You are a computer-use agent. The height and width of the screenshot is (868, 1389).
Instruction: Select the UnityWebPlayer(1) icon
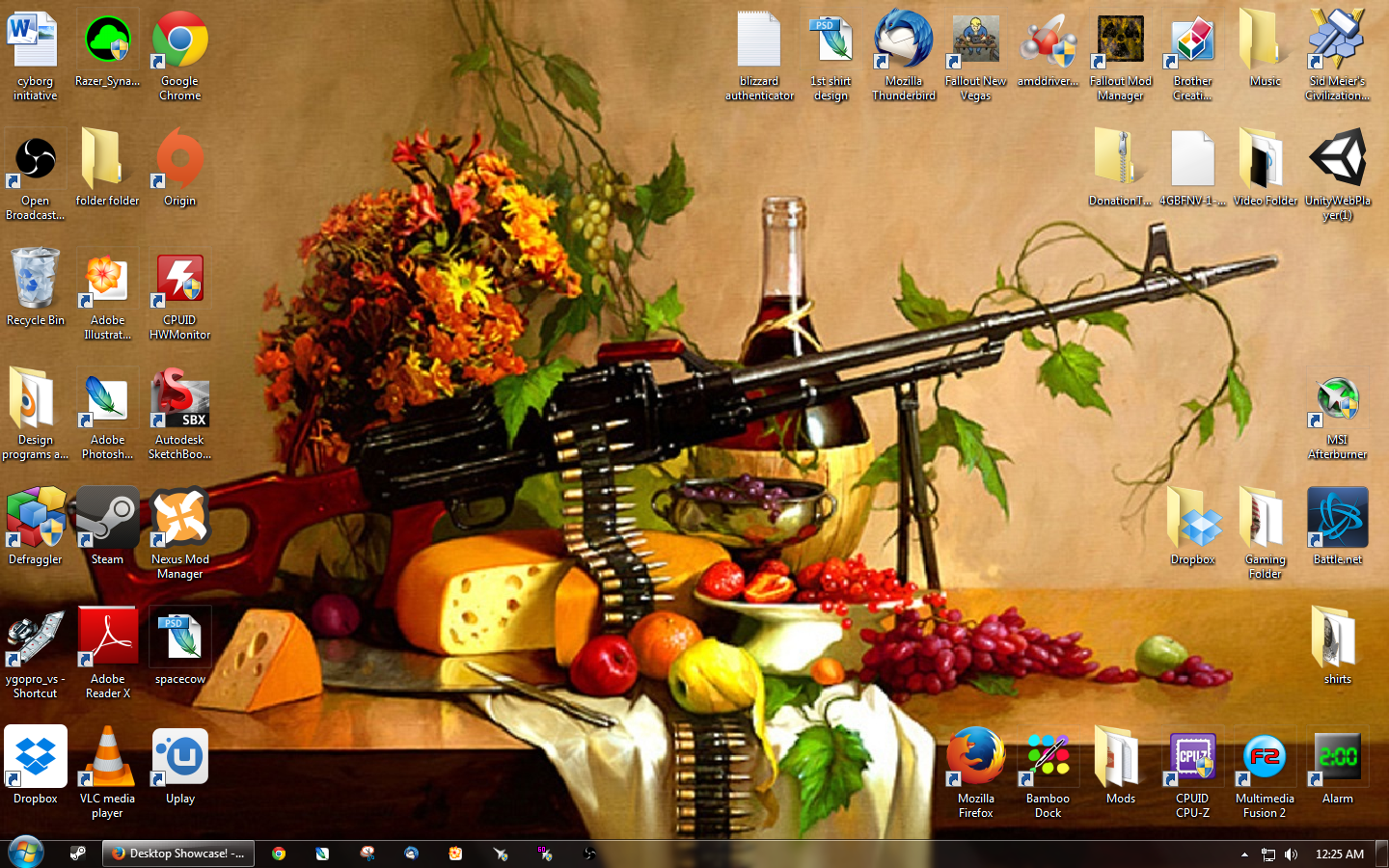pos(1338,176)
